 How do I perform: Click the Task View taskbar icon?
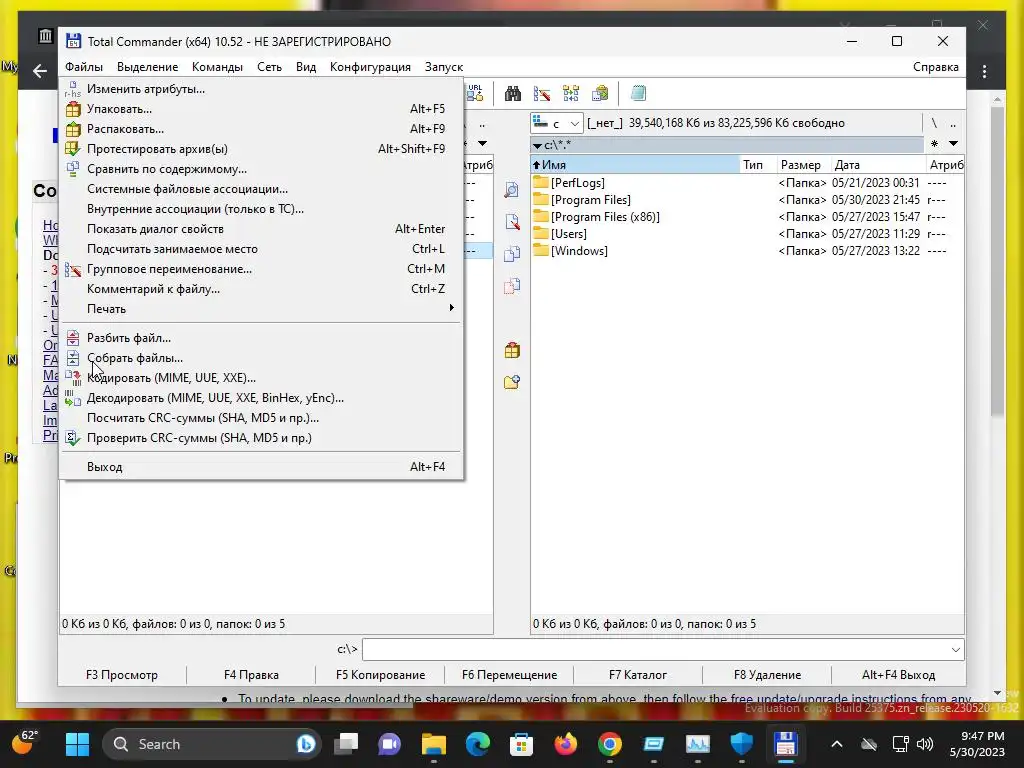click(x=345, y=744)
